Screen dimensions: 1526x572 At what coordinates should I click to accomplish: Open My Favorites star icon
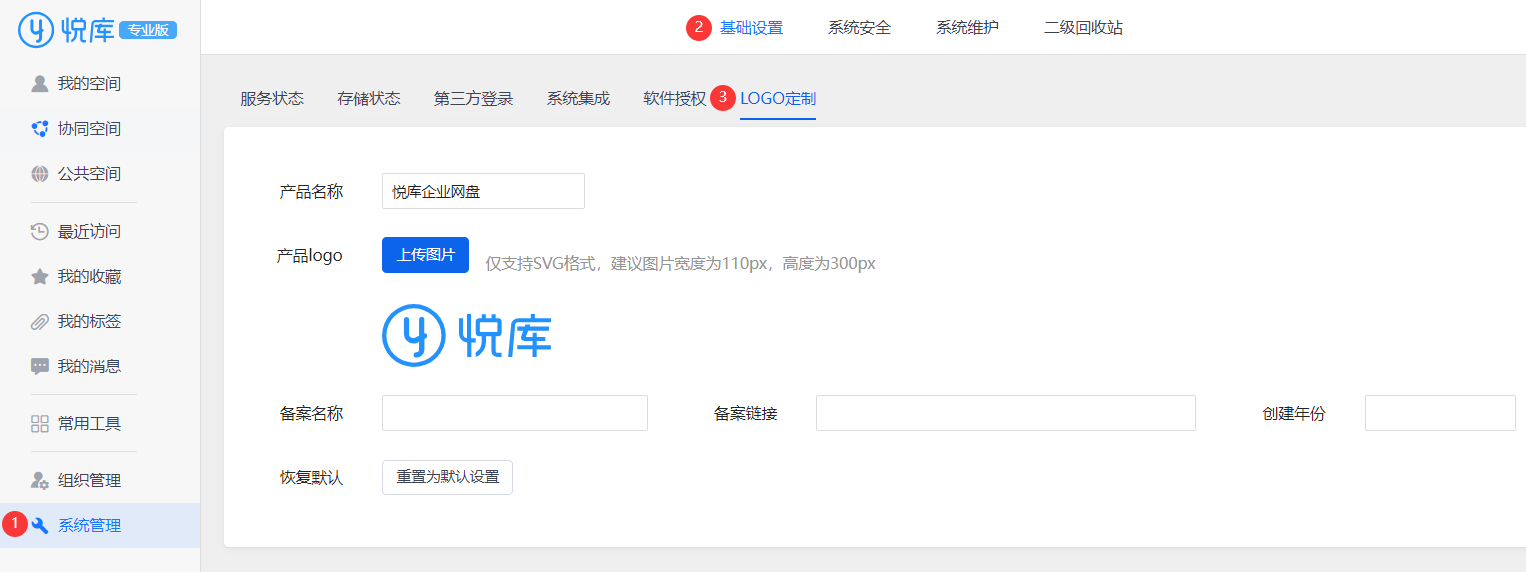click(x=40, y=276)
